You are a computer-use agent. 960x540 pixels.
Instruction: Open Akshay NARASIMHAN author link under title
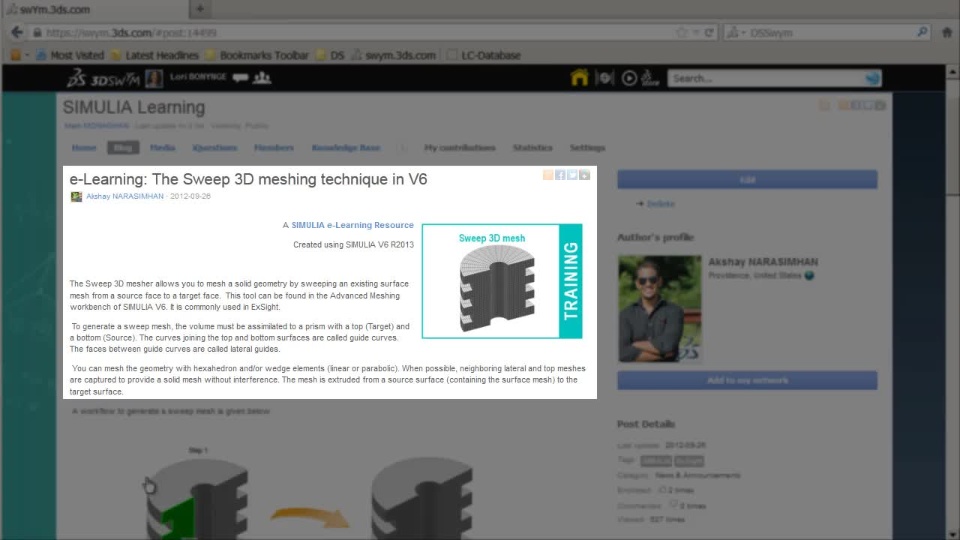click(x=125, y=197)
